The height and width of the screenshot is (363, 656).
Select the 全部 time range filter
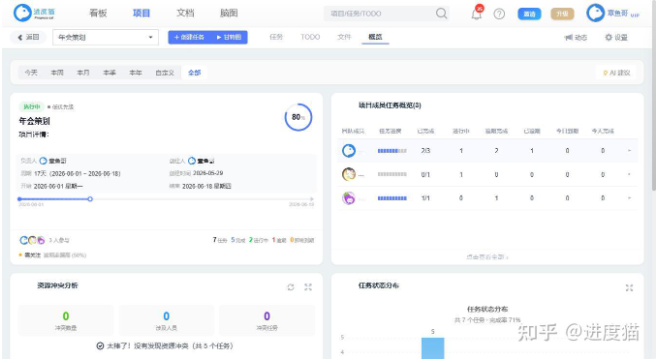(x=195, y=73)
